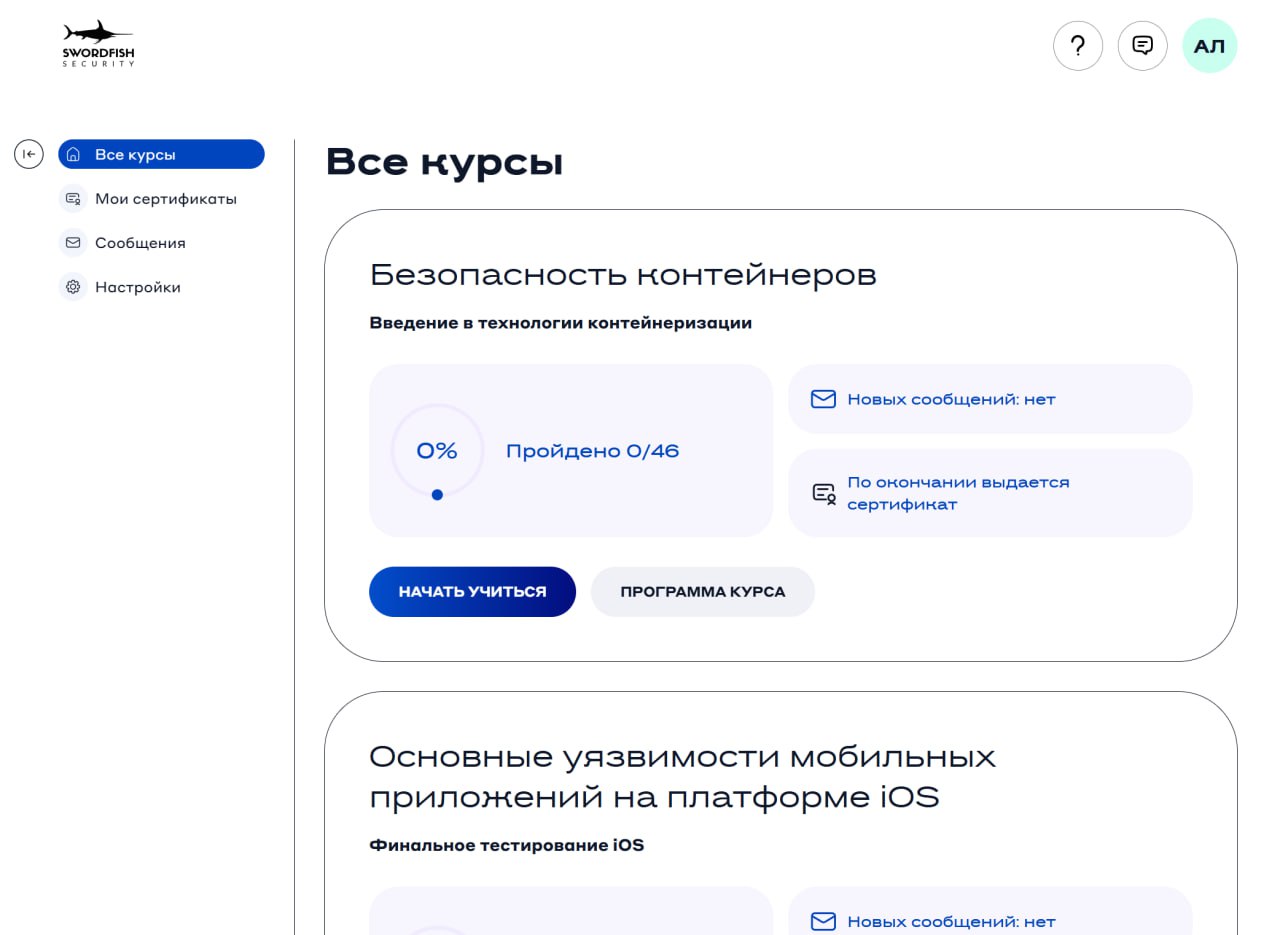Open the chat messages icon in header
1280x935 pixels.
(1142, 46)
